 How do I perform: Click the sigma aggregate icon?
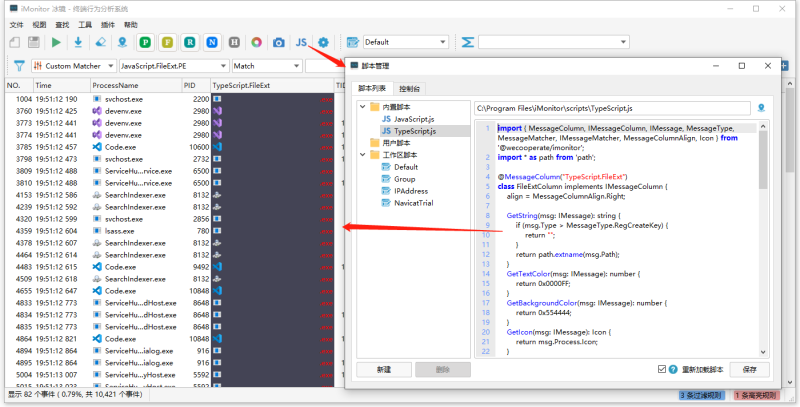467,42
